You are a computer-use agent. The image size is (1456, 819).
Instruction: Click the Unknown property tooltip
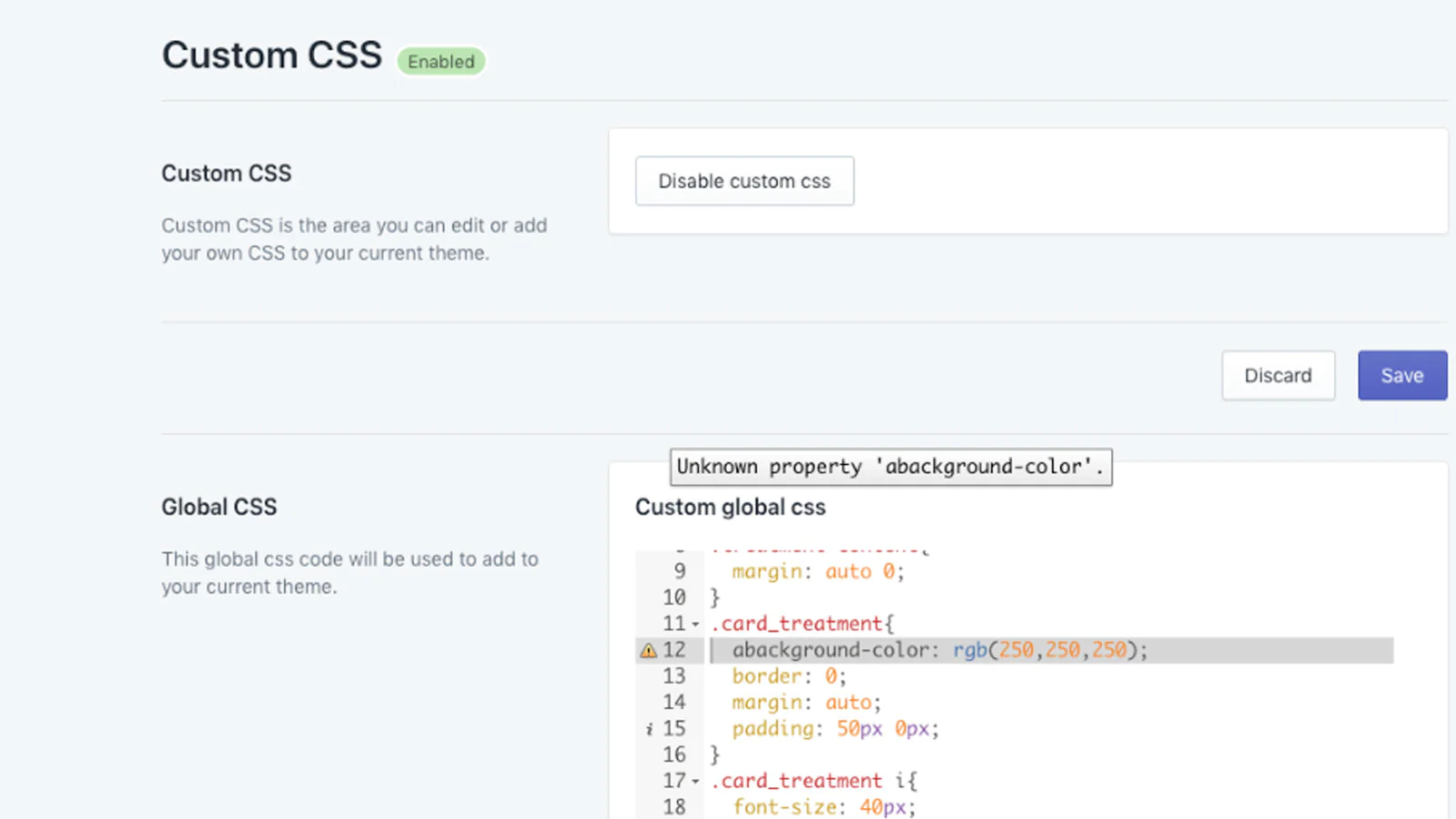pyautogui.click(x=890, y=467)
